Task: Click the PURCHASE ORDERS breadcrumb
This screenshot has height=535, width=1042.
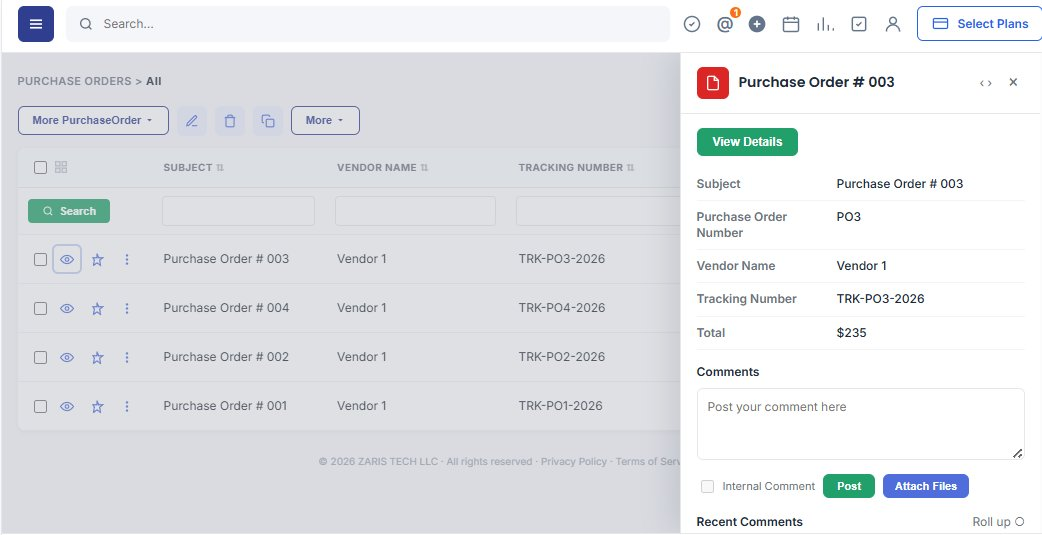Action: tap(74, 81)
